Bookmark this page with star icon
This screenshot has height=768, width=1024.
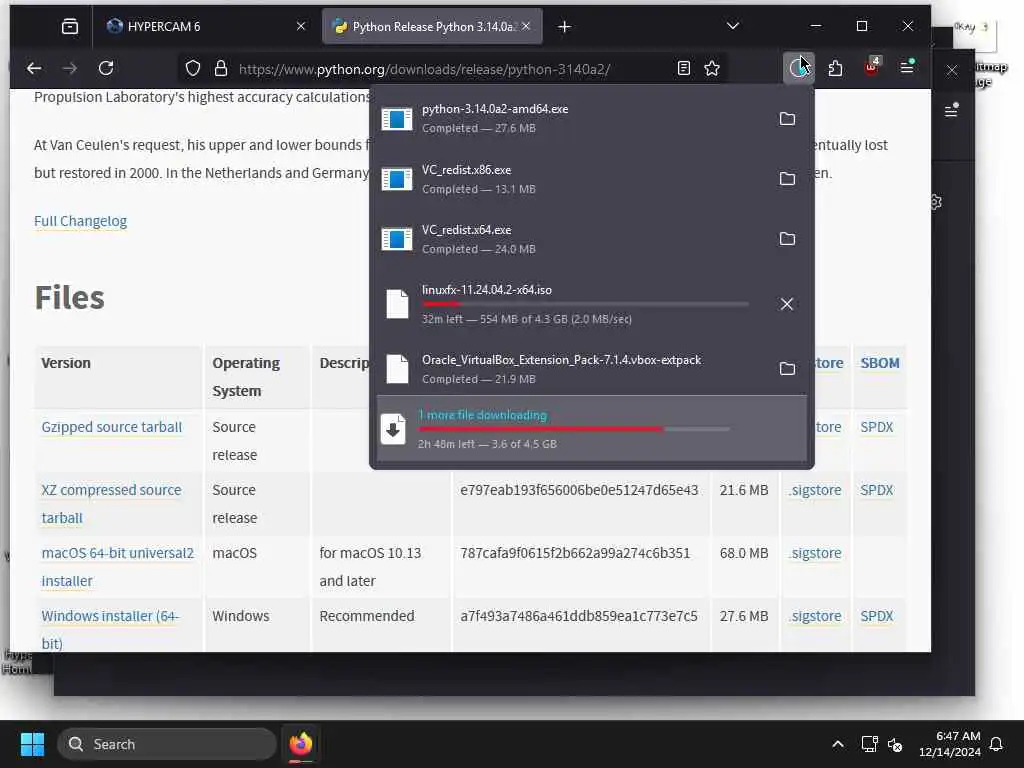tap(712, 69)
